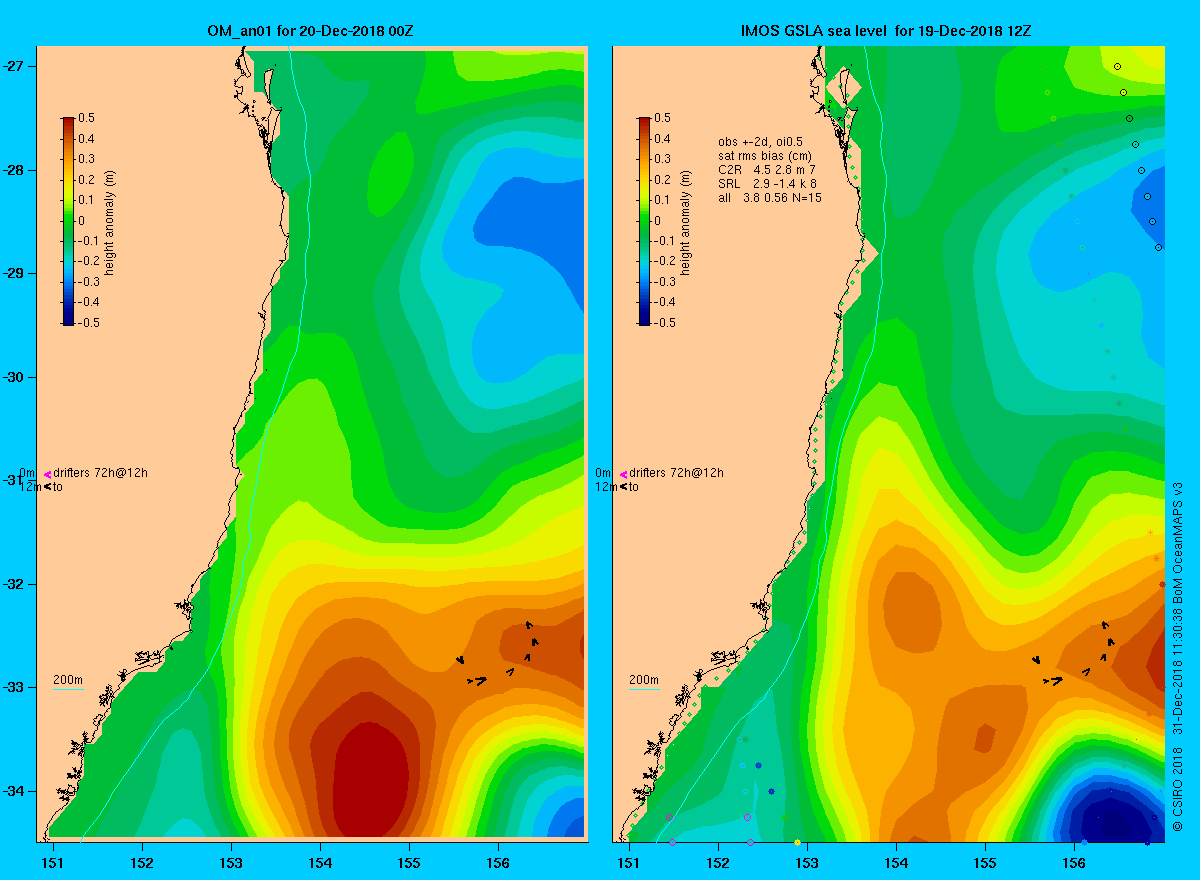Image resolution: width=1200 pixels, height=880 pixels.
Task: Click the yellow dot marker near 153 in right map
Action: pos(797,842)
